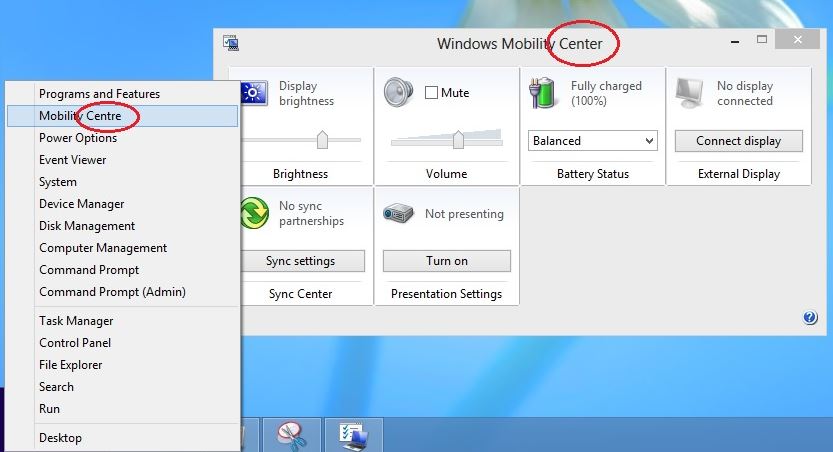Select System in the context menu
The height and width of the screenshot is (452, 833).
(123, 182)
